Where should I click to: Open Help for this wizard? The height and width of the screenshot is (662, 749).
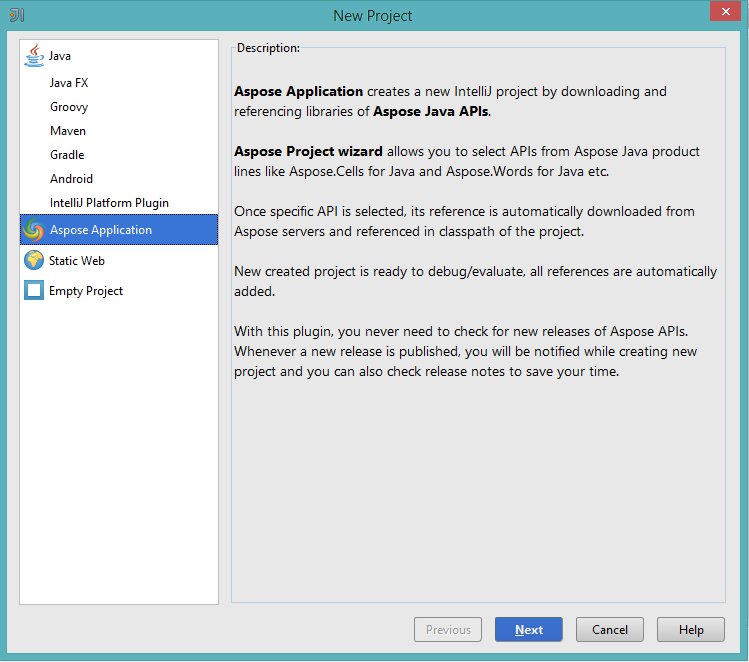click(691, 630)
